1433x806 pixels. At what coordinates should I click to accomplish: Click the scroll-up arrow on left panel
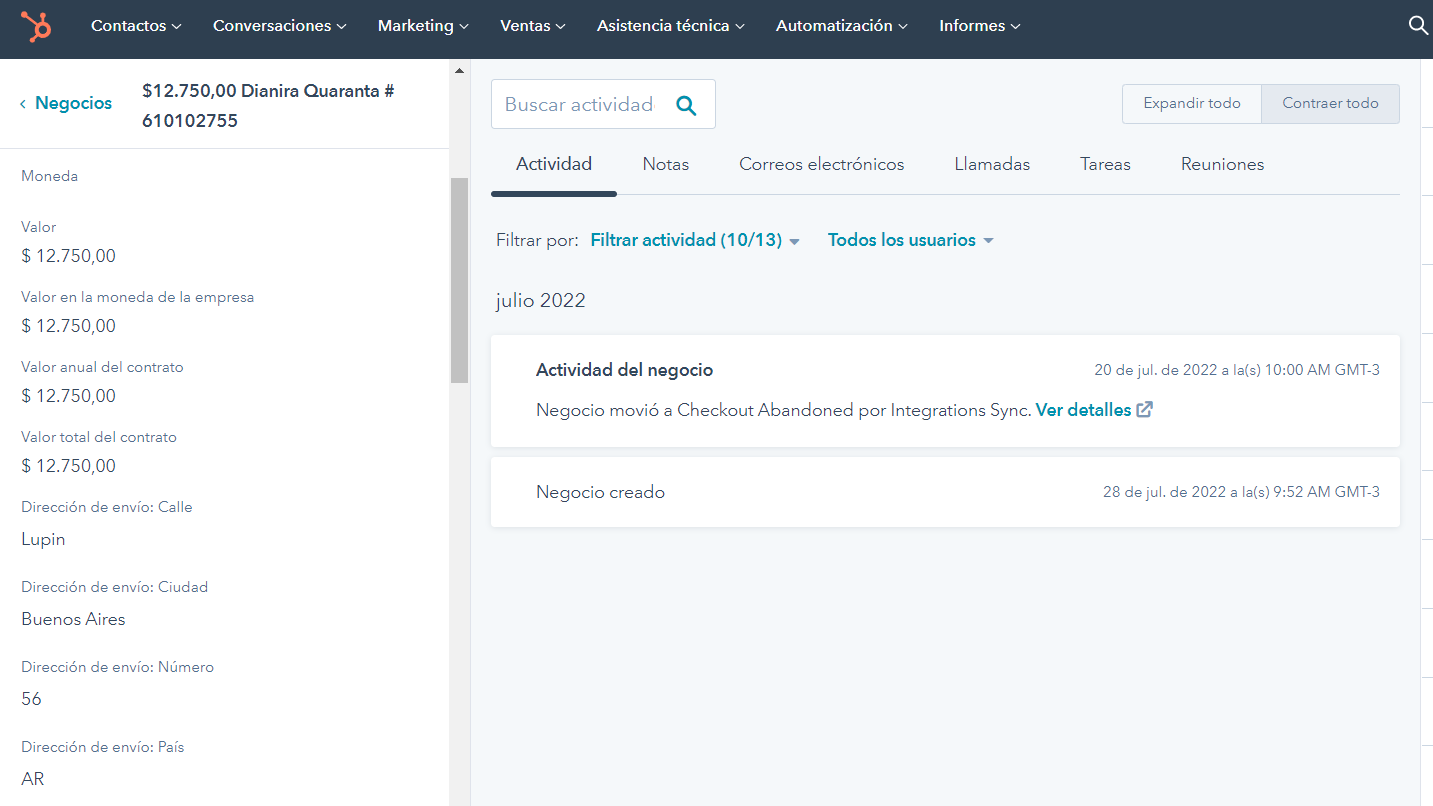tap(459, 71)
